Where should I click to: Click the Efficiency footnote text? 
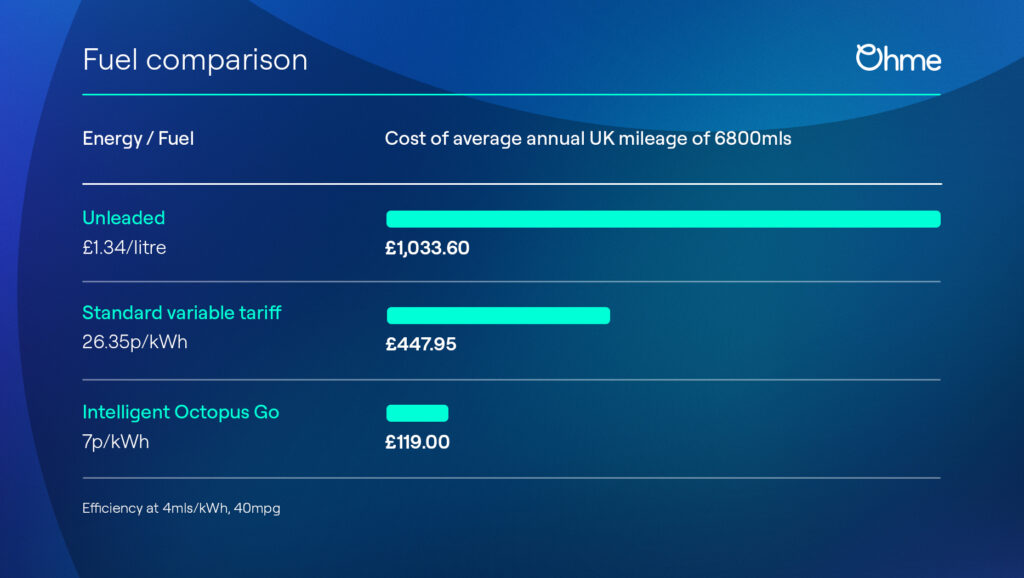[181, 508]
